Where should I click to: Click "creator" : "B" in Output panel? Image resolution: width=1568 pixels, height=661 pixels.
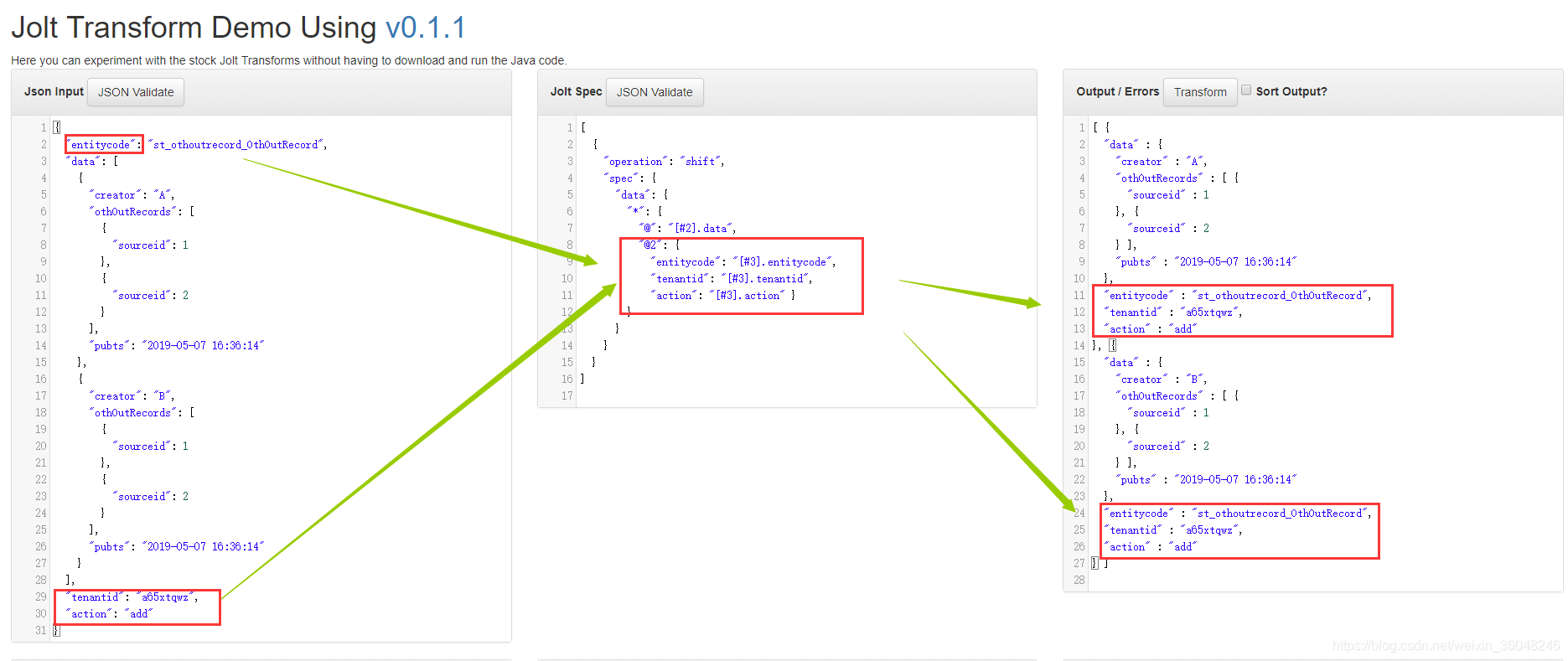[1161, 380]
